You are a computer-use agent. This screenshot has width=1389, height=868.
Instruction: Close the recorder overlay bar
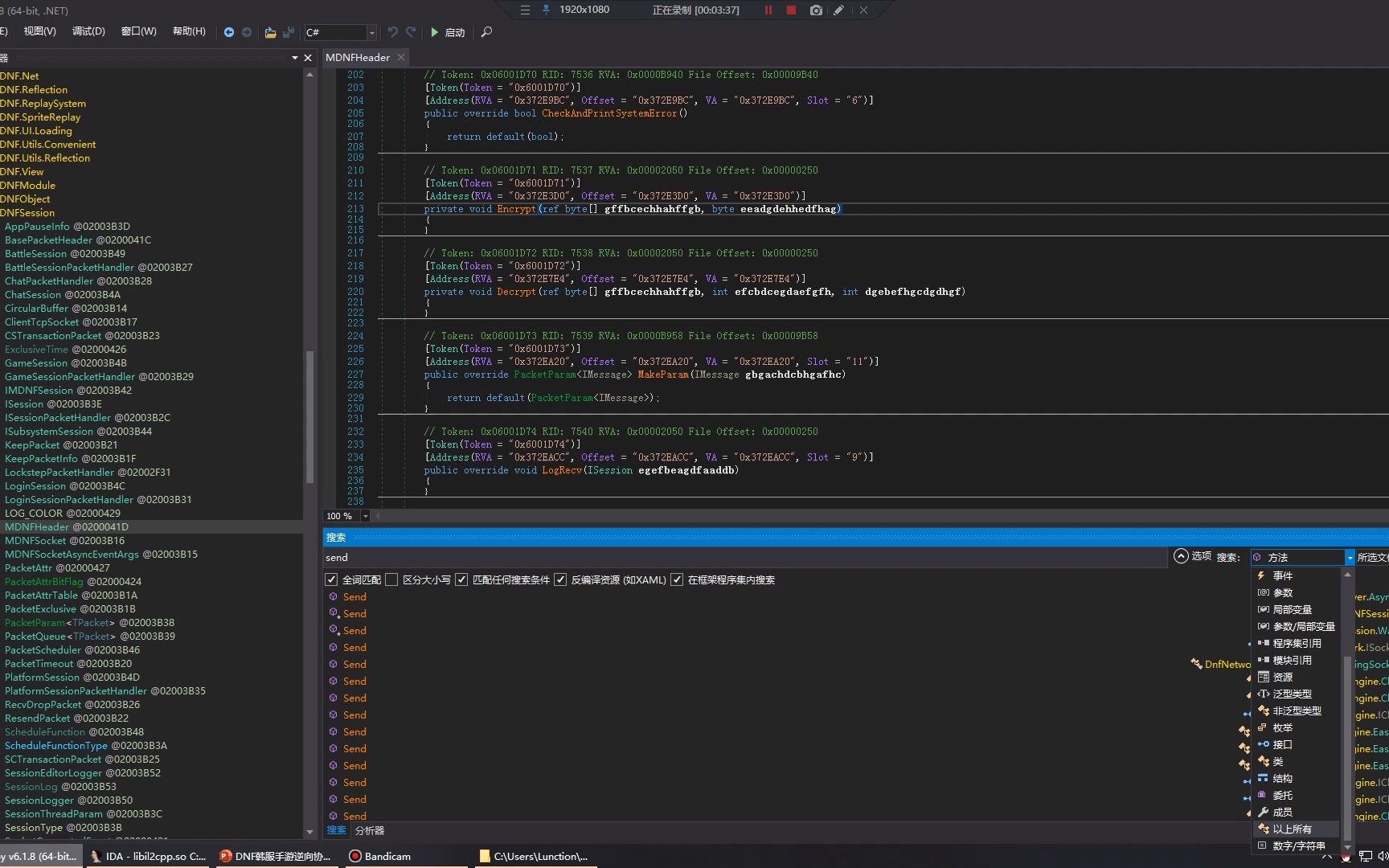[x=863, y=10]
